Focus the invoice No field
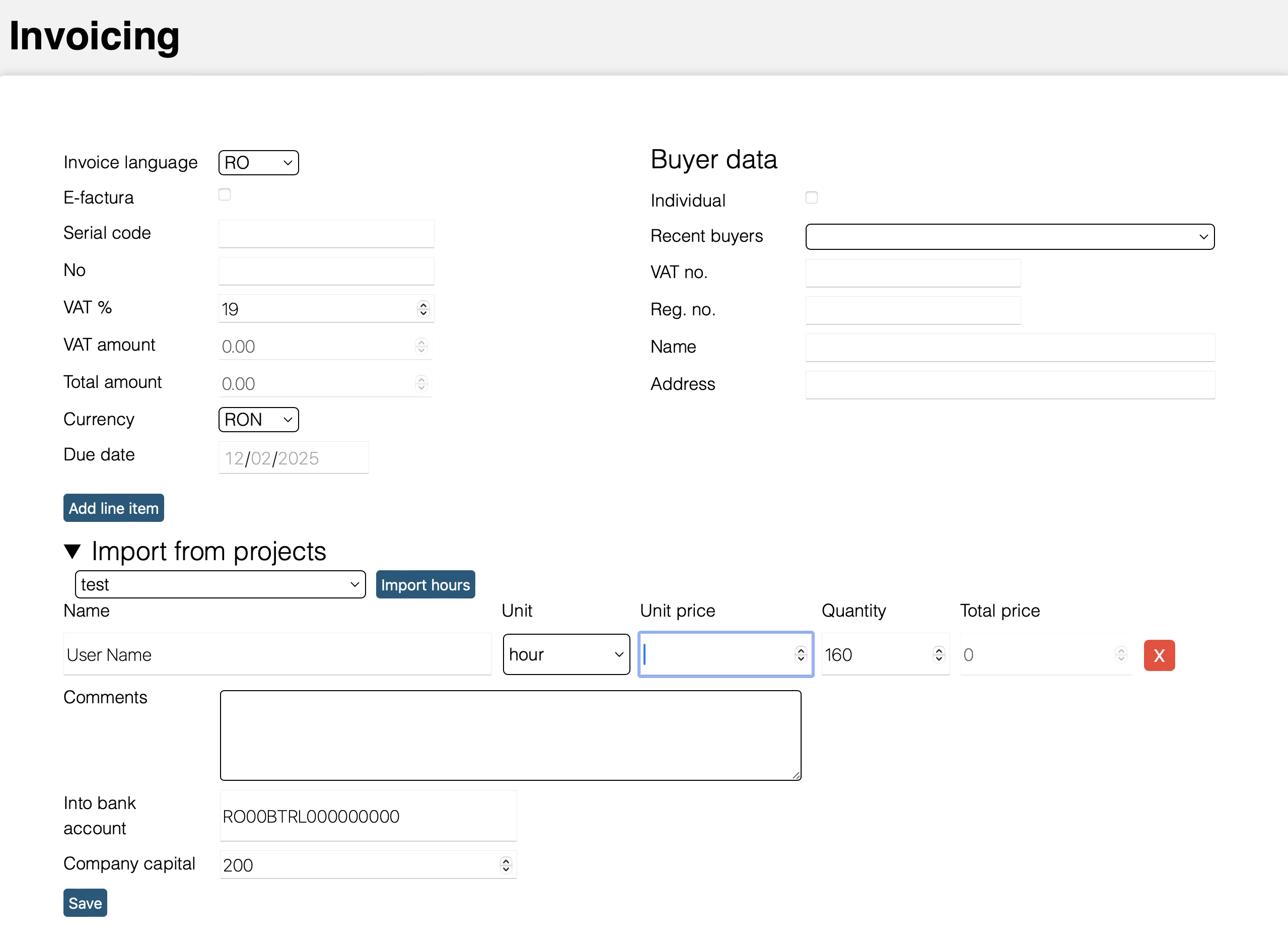1288x939 pixels. [x=326, y=271]
